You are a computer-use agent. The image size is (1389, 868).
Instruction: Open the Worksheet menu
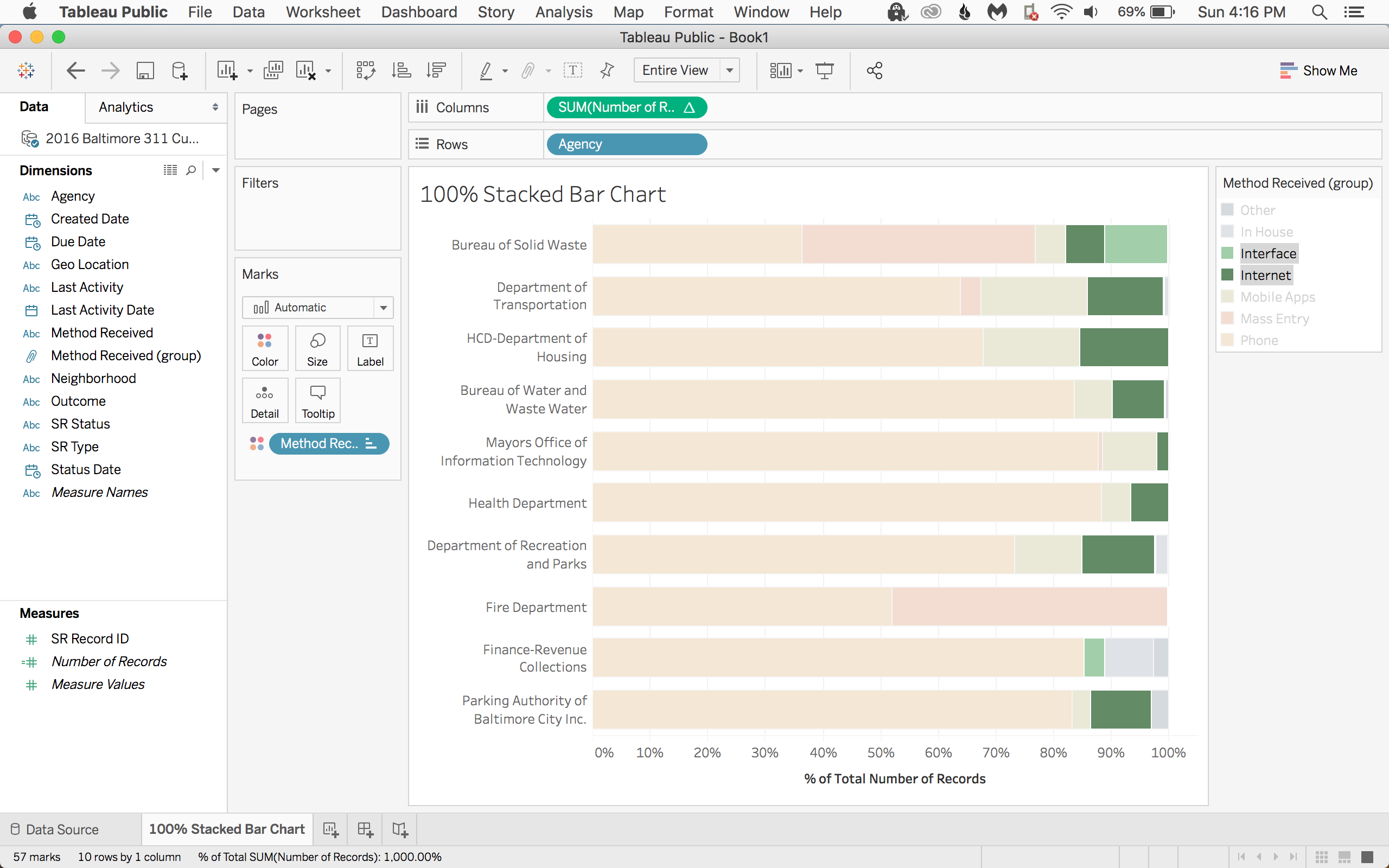pyautogui.click(x=323, y=12)
